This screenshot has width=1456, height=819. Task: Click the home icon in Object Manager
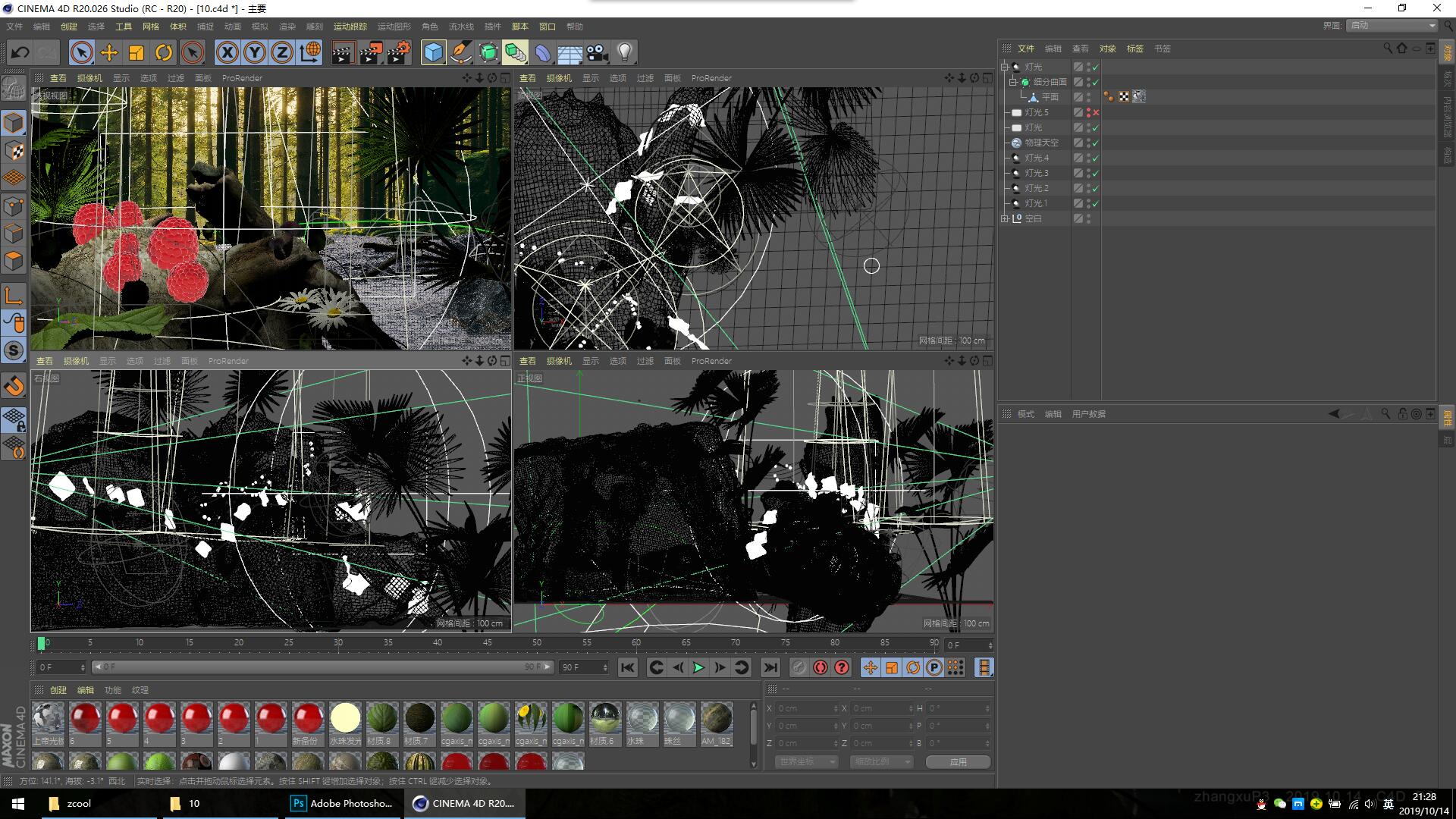1402,48
